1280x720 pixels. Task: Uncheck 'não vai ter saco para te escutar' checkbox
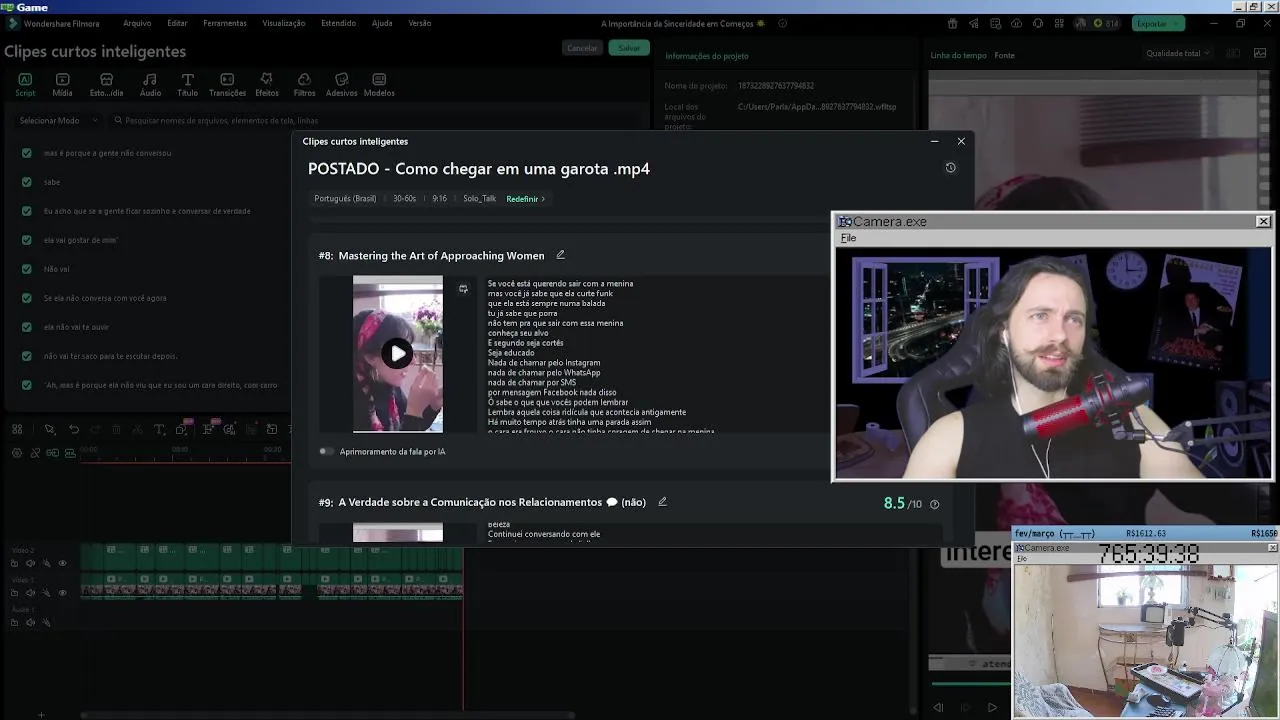(x=27, y=356)
